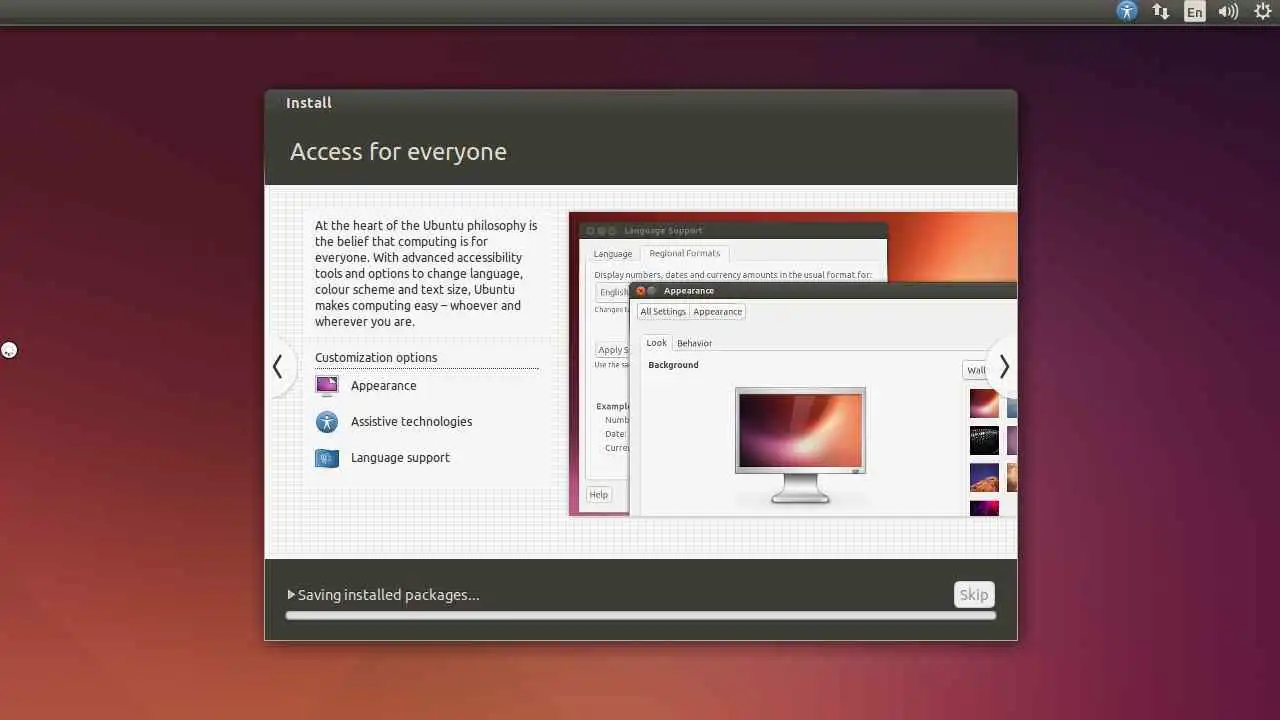
Task: Click the Install window title
Action: (x=309, y=103)
